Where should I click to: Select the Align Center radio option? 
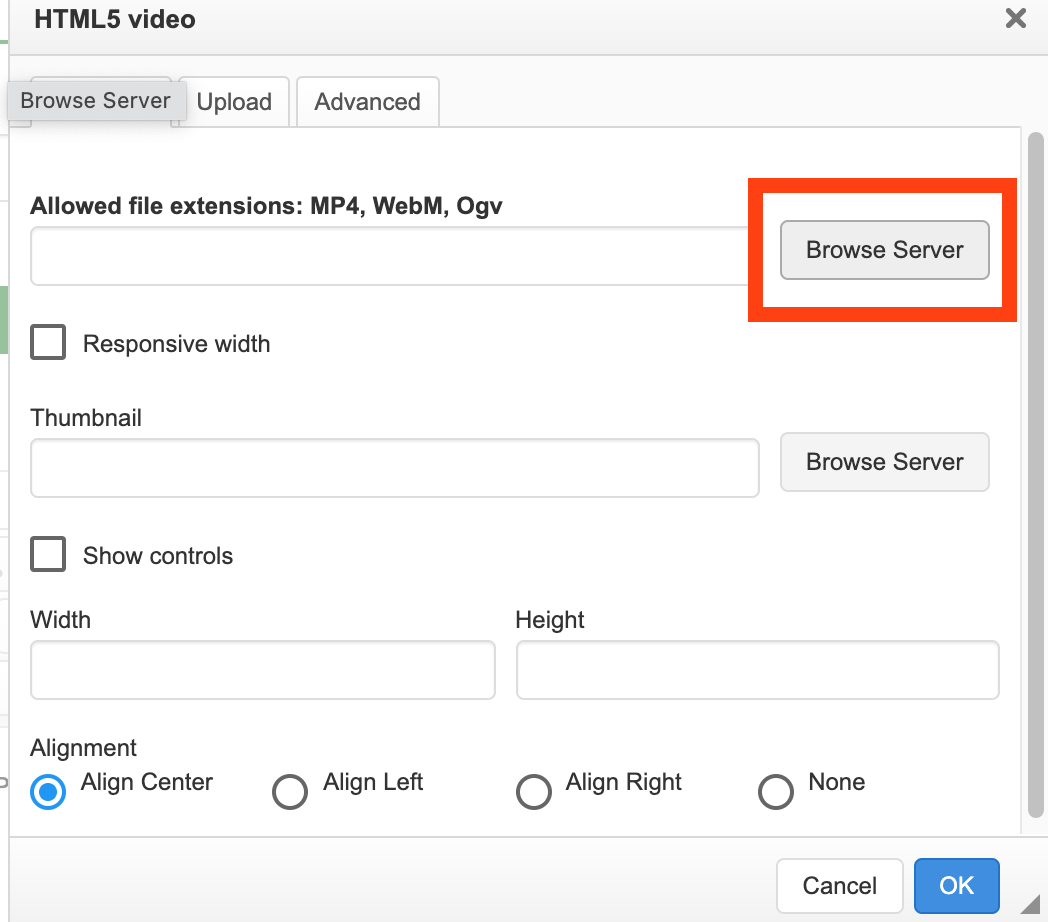coord(48,792)
